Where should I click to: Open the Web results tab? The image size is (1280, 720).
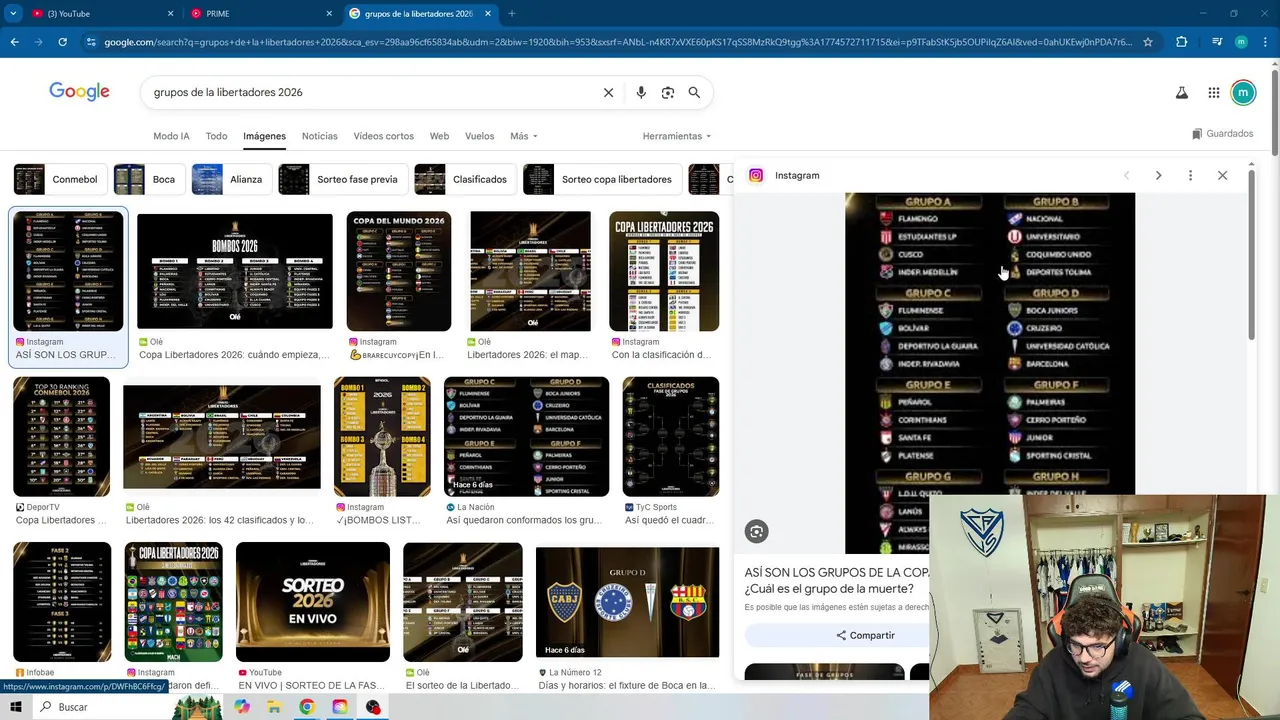pyautogui.click(x=439, y=136)
